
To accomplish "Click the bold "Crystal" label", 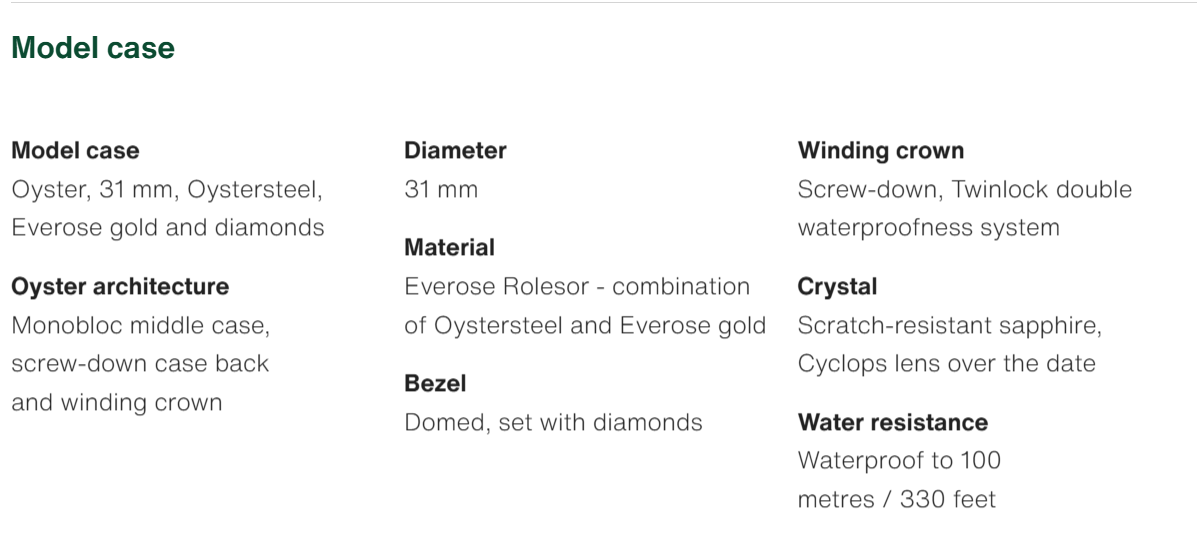I will [837, 287].
